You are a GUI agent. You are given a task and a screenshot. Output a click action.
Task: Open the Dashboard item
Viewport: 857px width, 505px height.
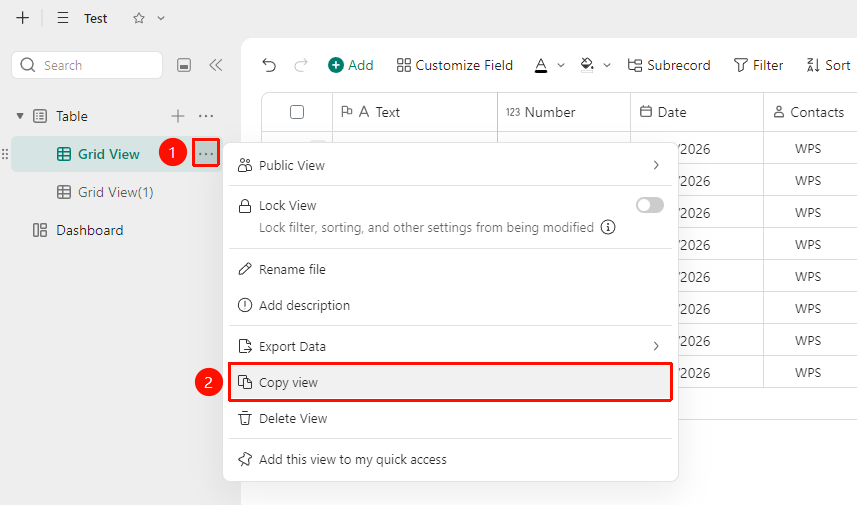tap(90, 230)
